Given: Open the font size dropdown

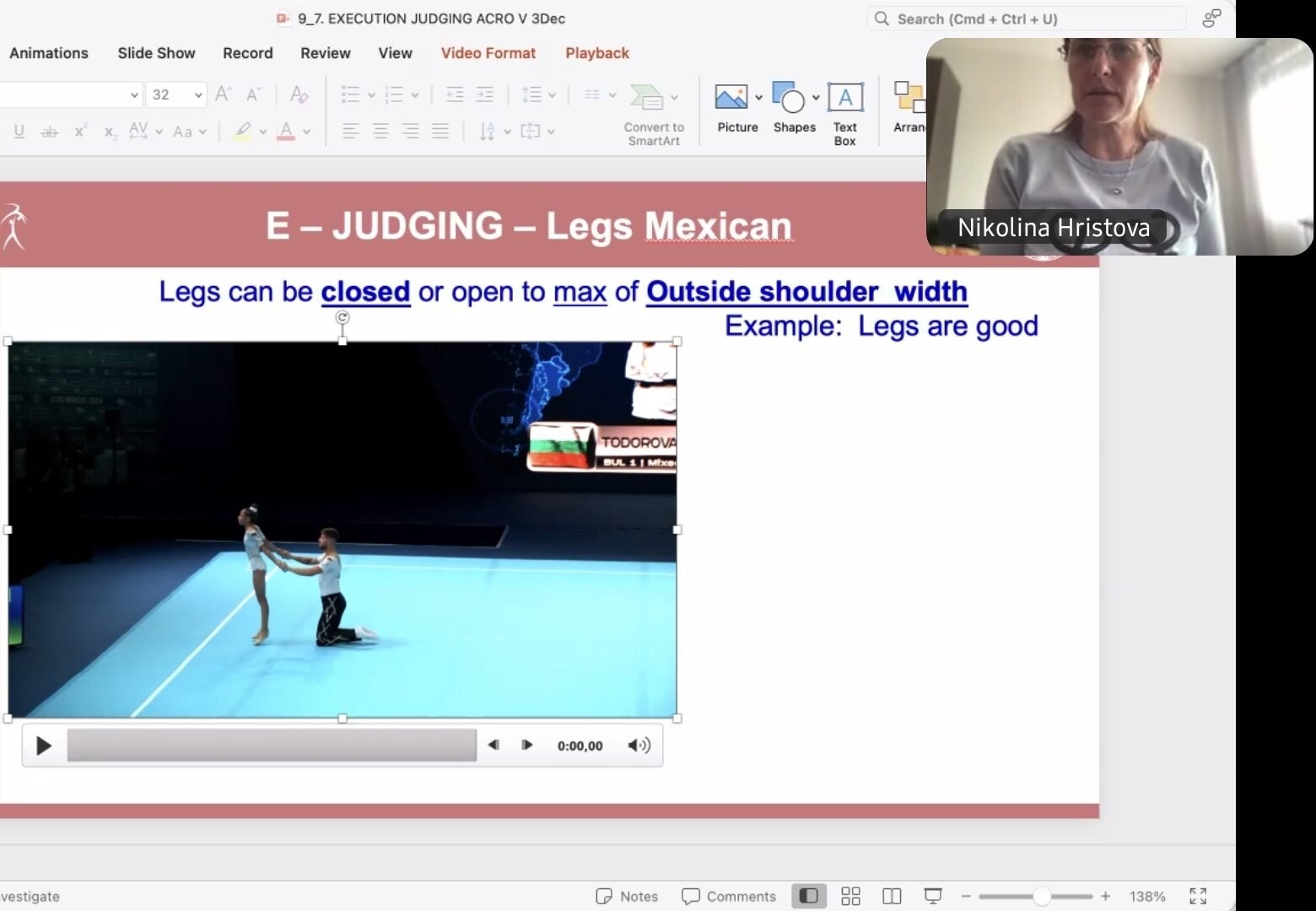Looking at the screenshot, I should [x=198, y=95].
